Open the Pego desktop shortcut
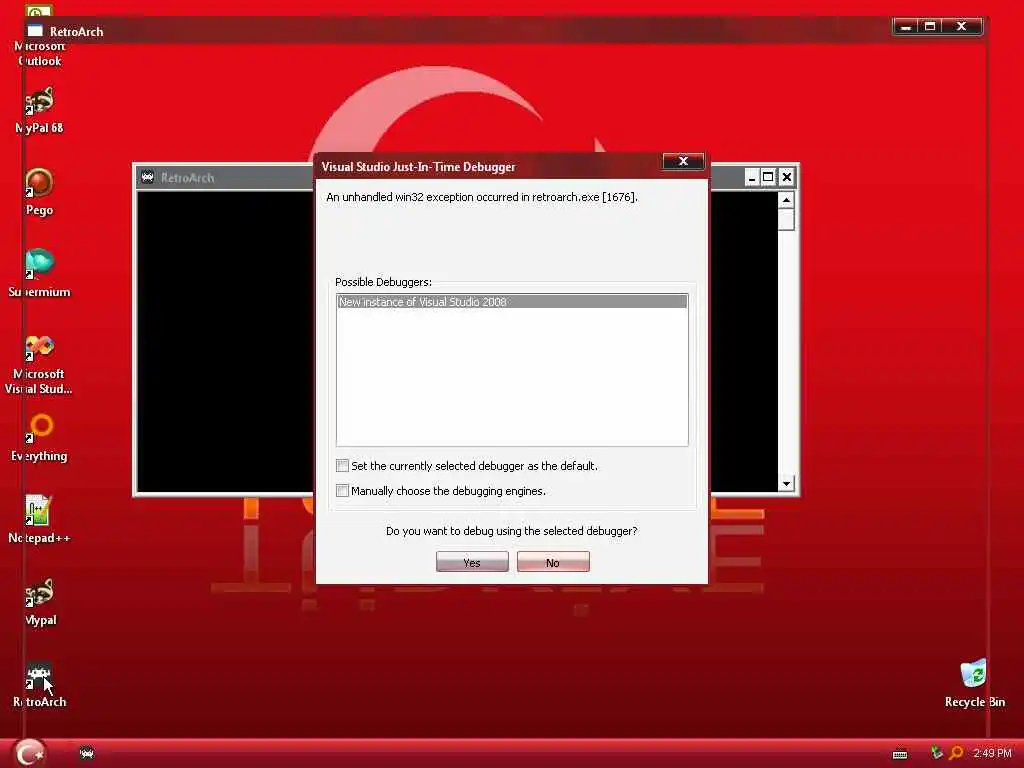The image size is (1024, 768). (x=39, y=191)
